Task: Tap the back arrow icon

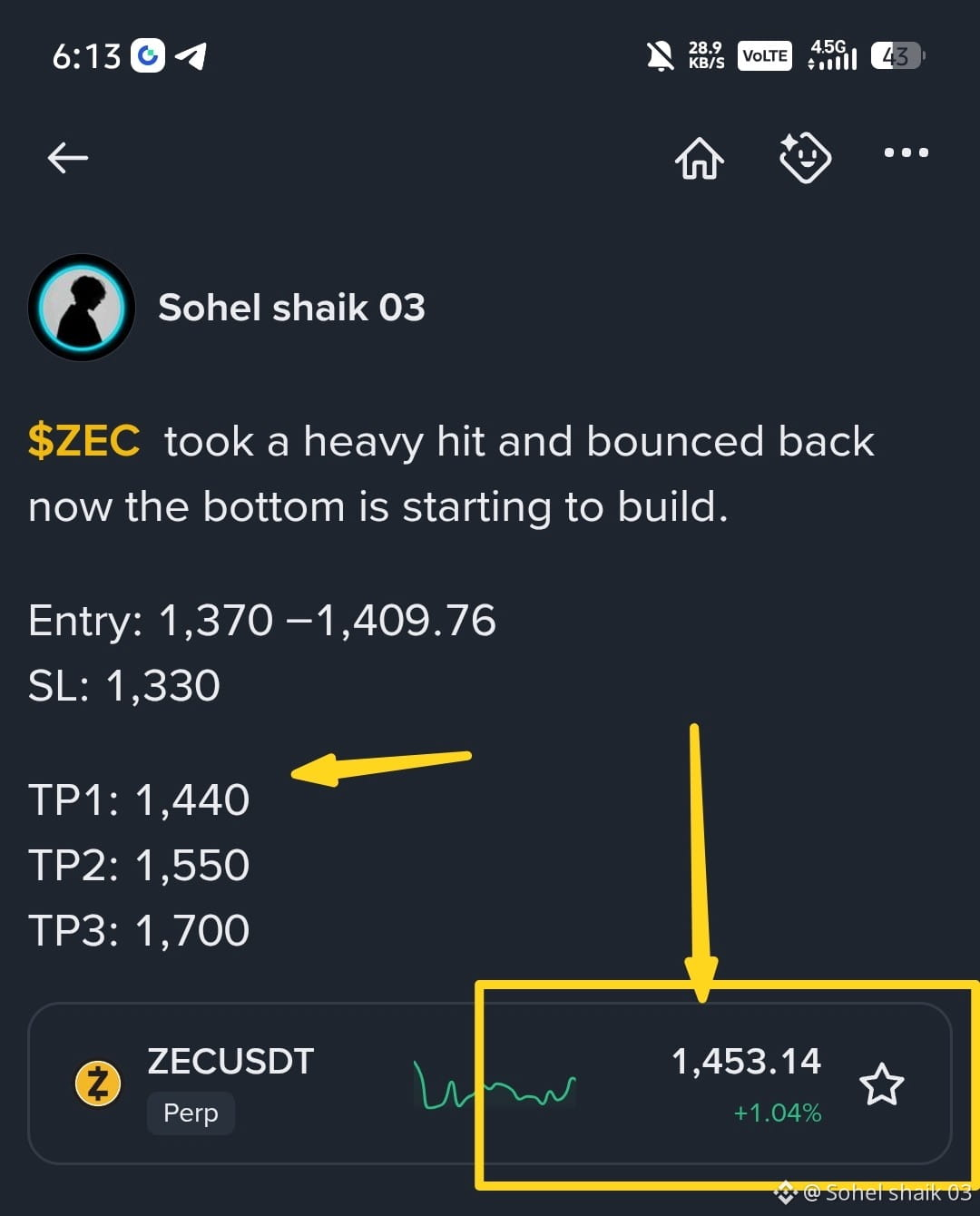Action: point(68,158)
